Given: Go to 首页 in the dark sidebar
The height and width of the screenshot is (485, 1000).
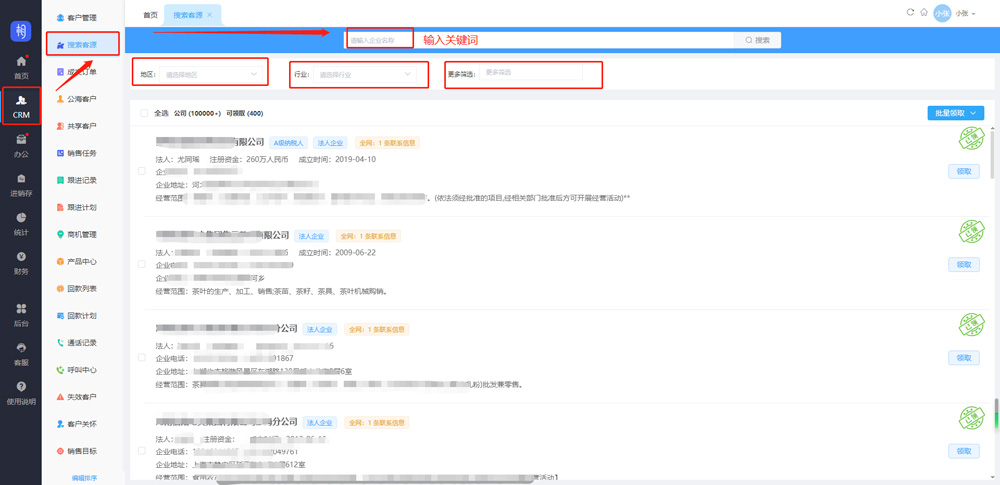Looking at the screenshot, I should tap(21, 67).
